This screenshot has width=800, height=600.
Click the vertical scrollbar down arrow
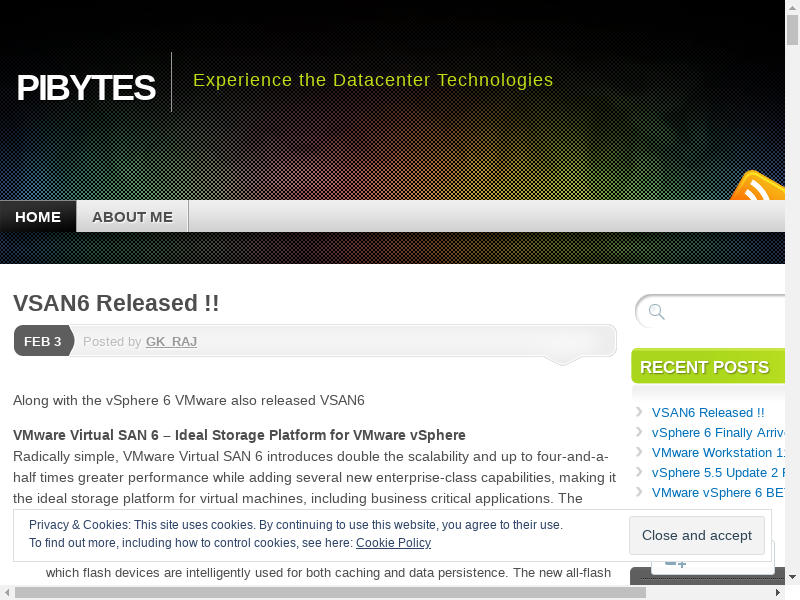792,577
